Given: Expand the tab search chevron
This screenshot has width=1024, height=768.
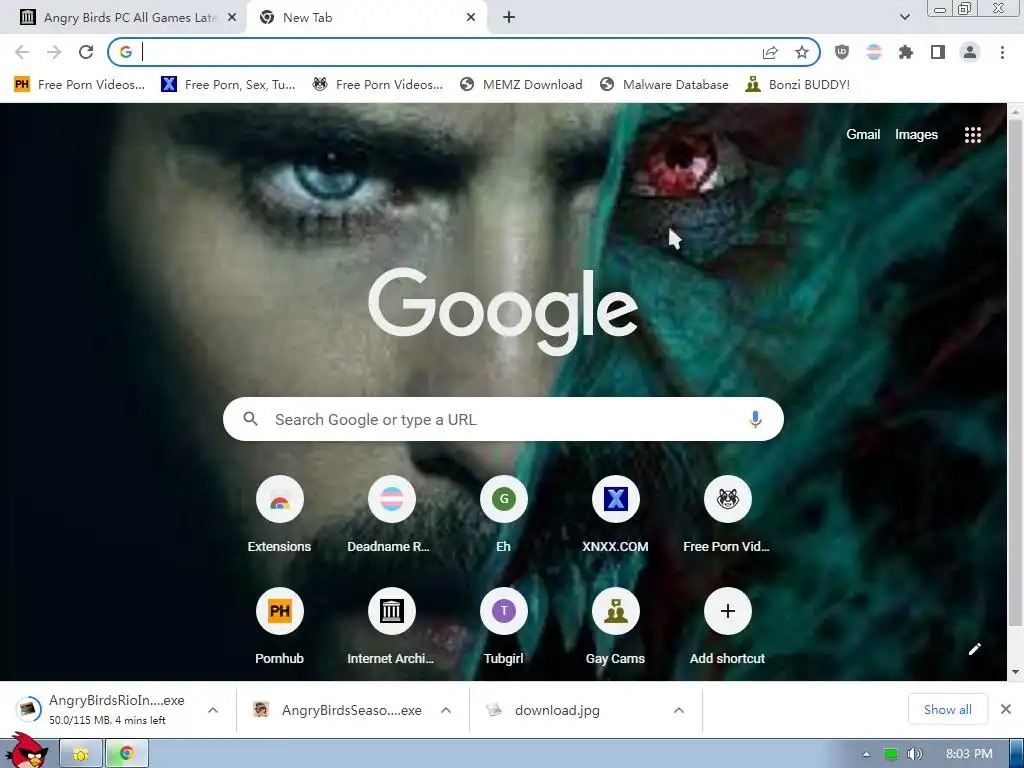Looking at the screenshot, I should pos(904,17).
